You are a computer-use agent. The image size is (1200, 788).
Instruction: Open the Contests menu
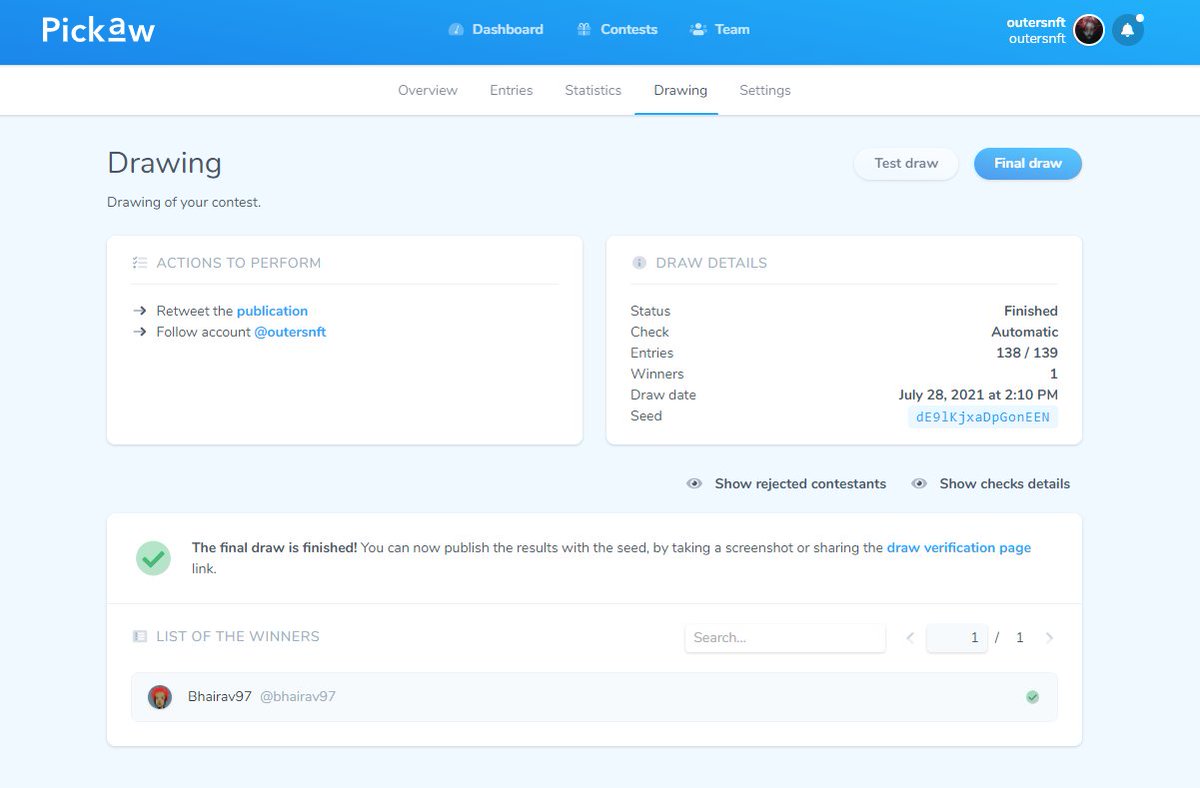coord(617,30)
